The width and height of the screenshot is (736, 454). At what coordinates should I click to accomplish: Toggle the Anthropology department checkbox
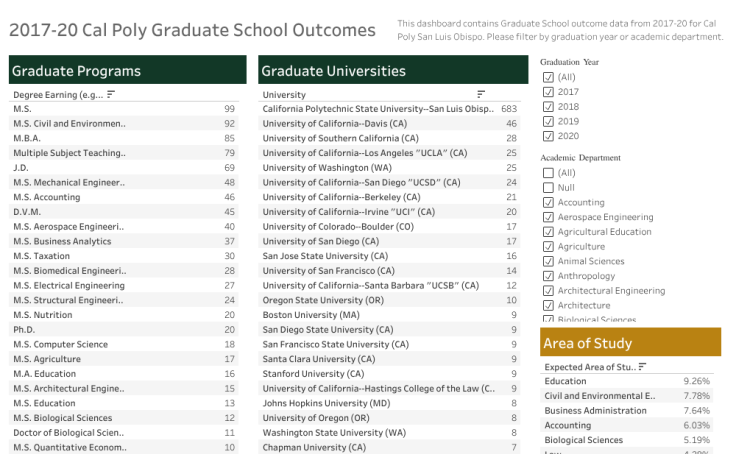pyautogui.click(x=547, y=276)
